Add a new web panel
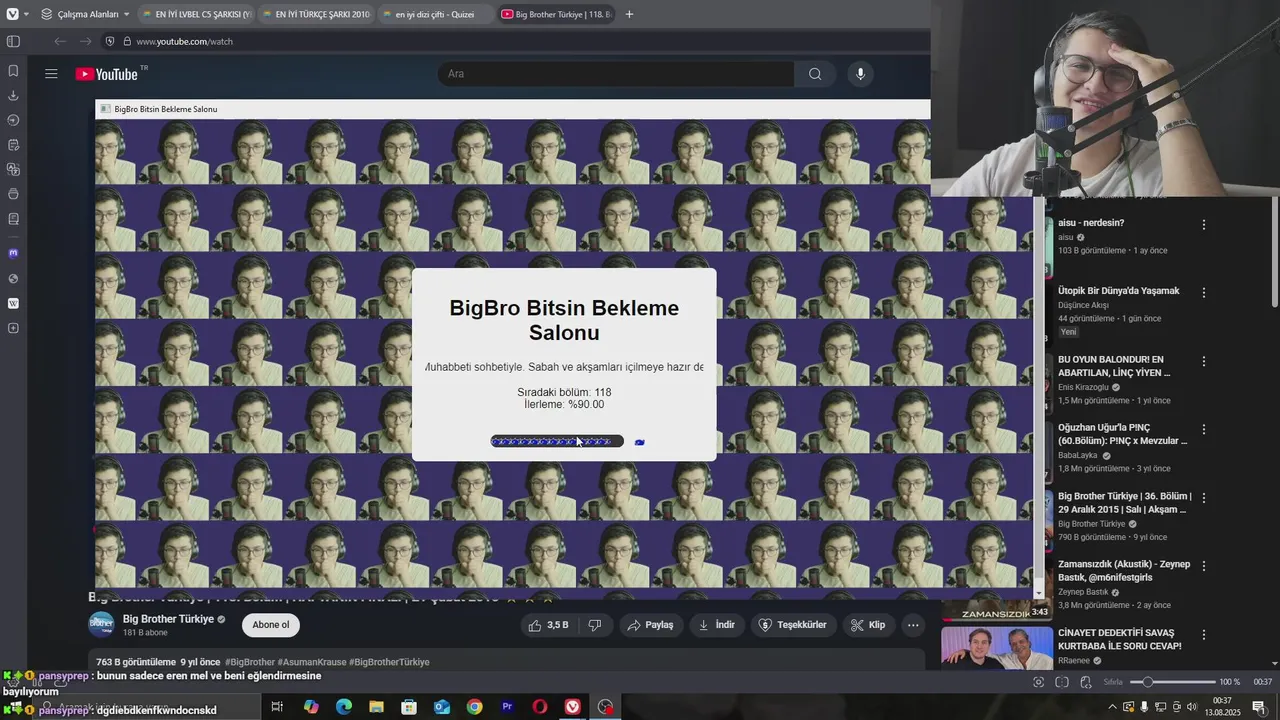Viewport: 1280px width, 720px height. (13, 328)
